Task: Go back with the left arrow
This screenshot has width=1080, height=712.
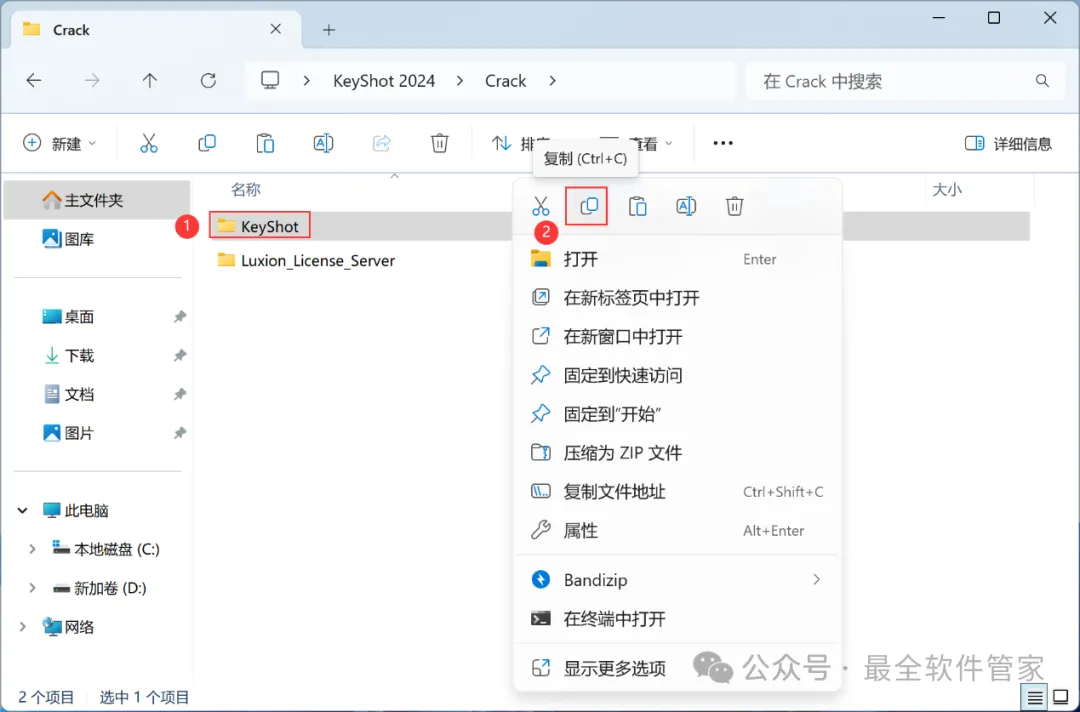Action: pyautogui.click(x=34, y=81)
